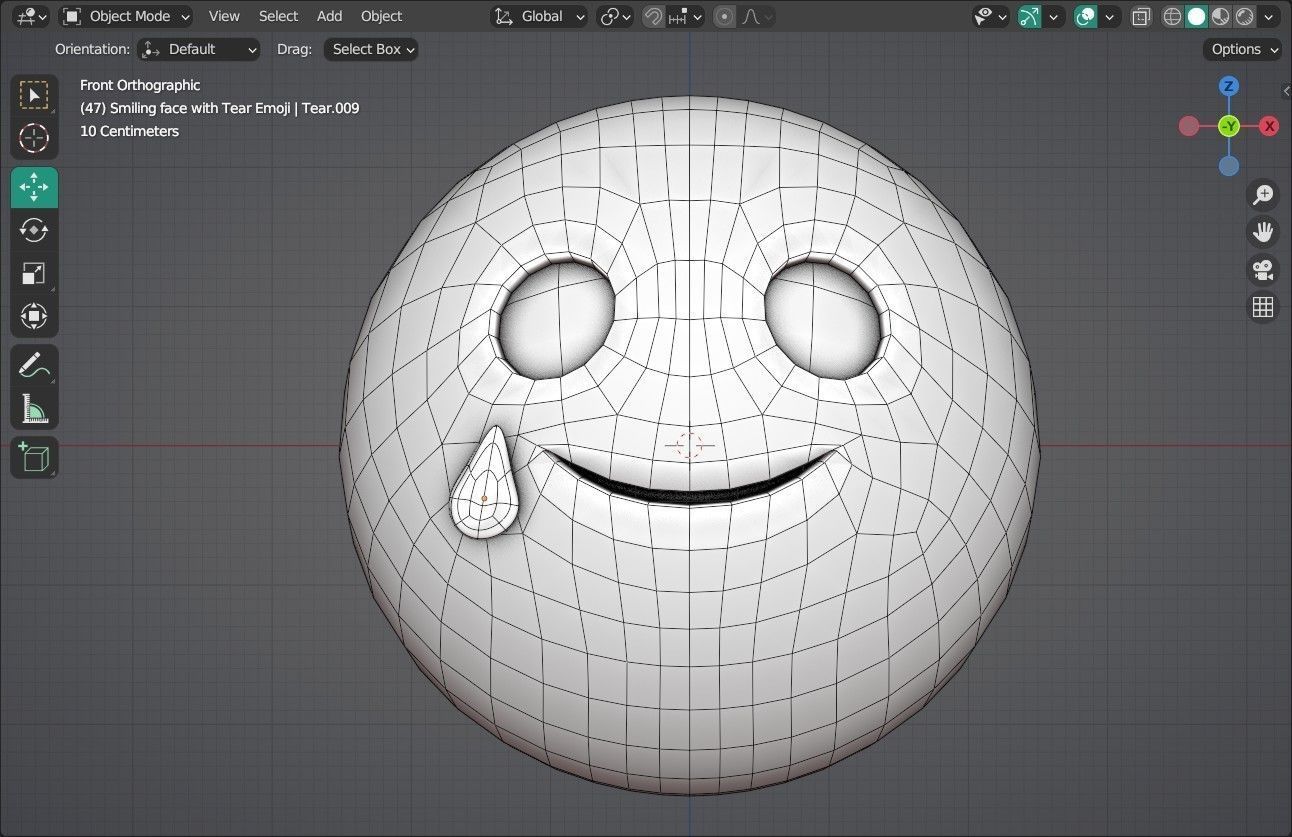This screenshot has width=1292, height=837.
Task: Switch perspective/orthographic grid icon
Action: point(1263,307)
